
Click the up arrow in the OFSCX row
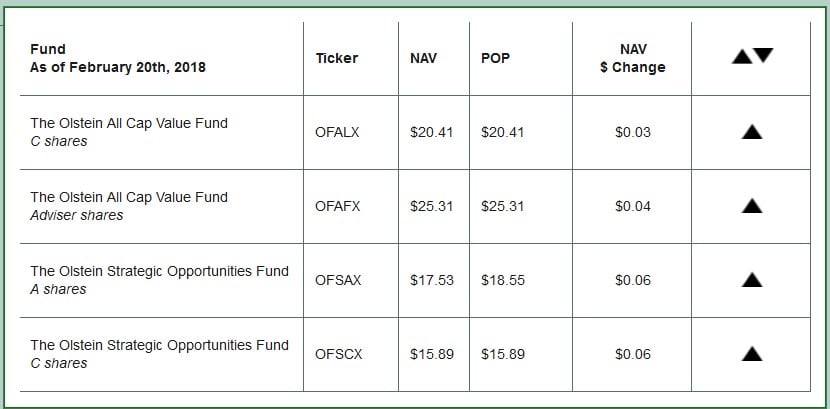tap(752, 354)
